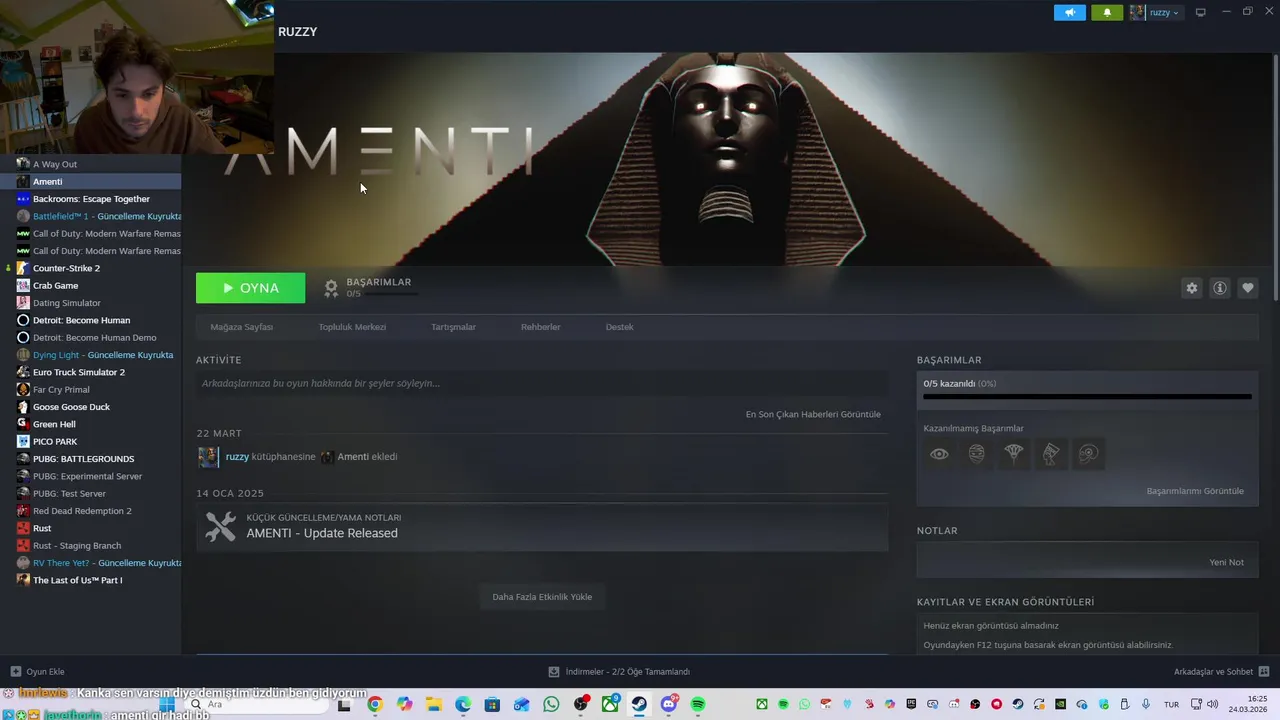The width and height of the screenshot is (1280, 720).
Task: Select the second locked achievement icon
Action: point(976,454)
